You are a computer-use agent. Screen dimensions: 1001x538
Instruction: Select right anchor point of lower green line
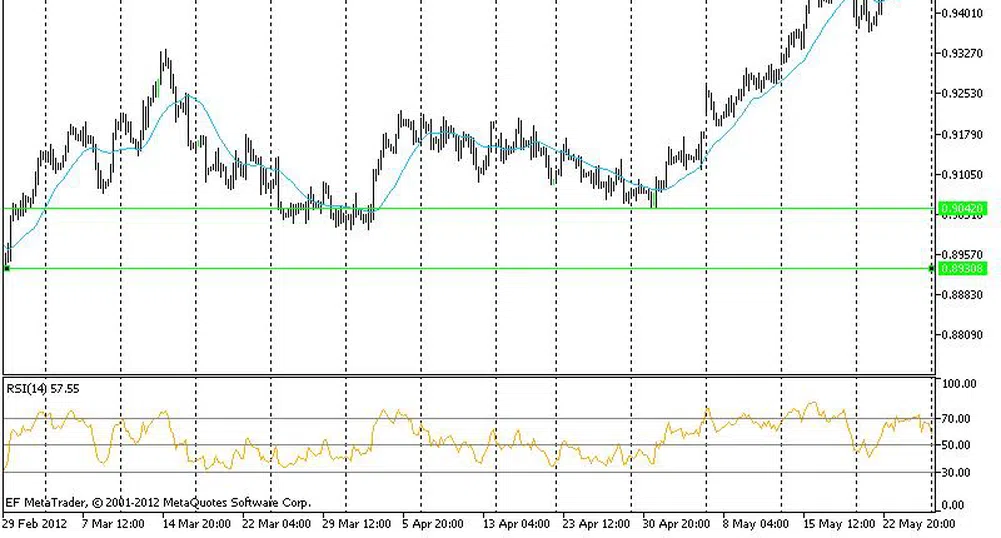point(932,268)
